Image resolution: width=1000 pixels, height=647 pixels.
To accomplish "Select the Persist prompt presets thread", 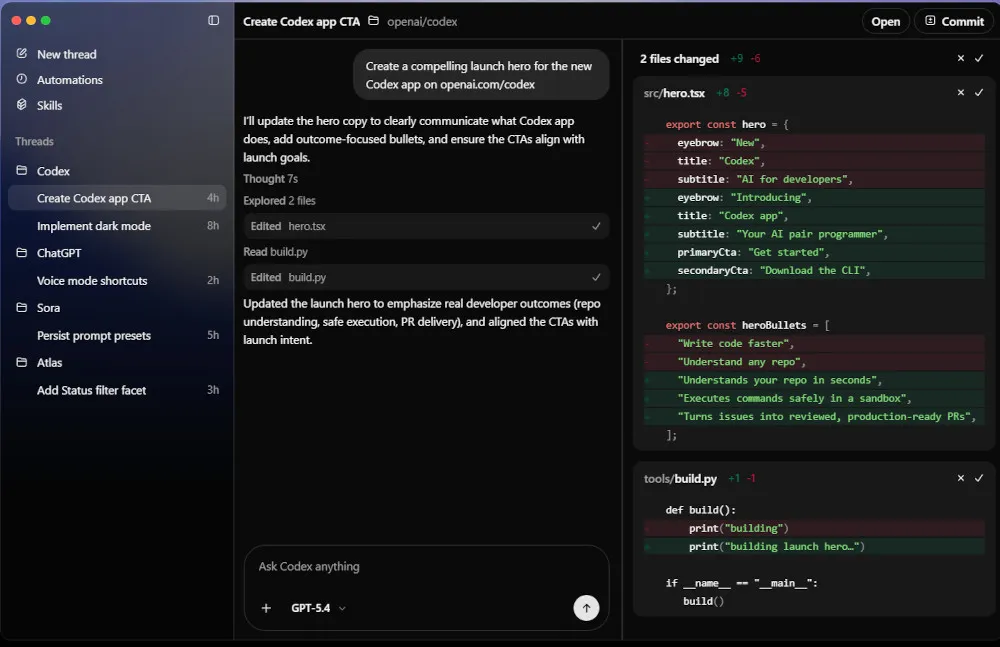I will pos(117,336).
